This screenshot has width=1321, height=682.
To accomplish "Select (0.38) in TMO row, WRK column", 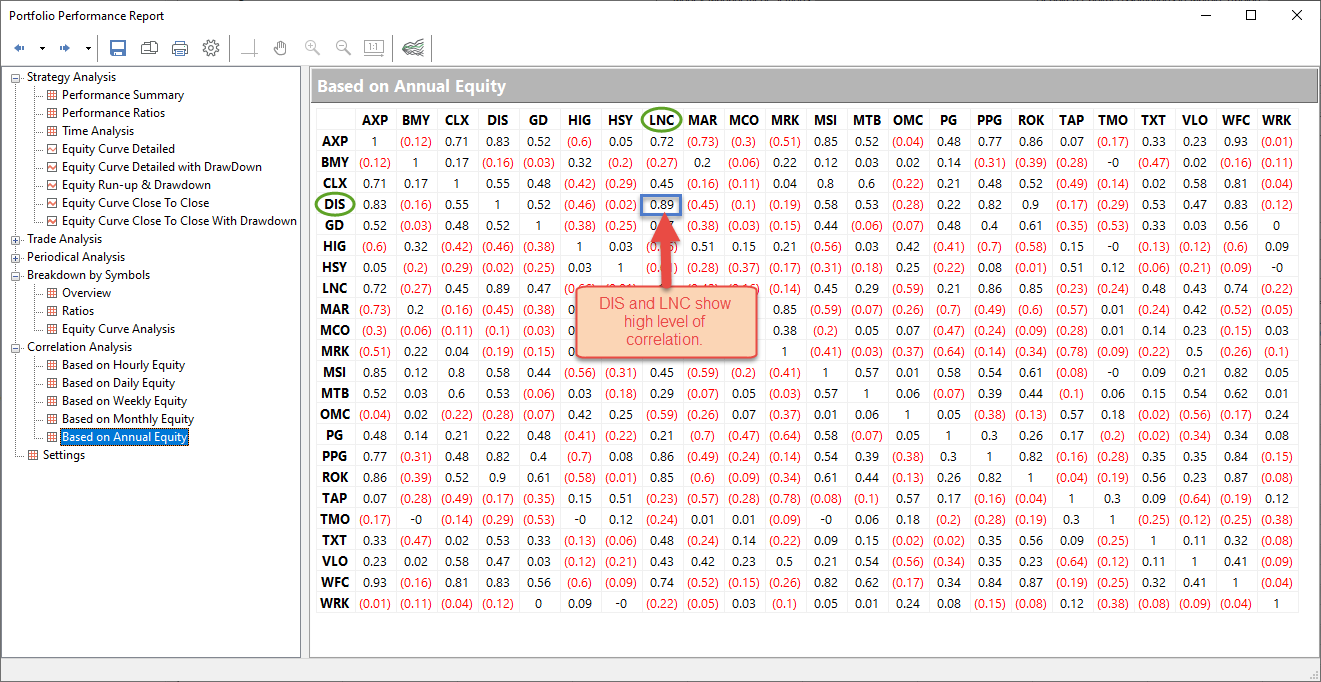I will [x=1277, y=519].
